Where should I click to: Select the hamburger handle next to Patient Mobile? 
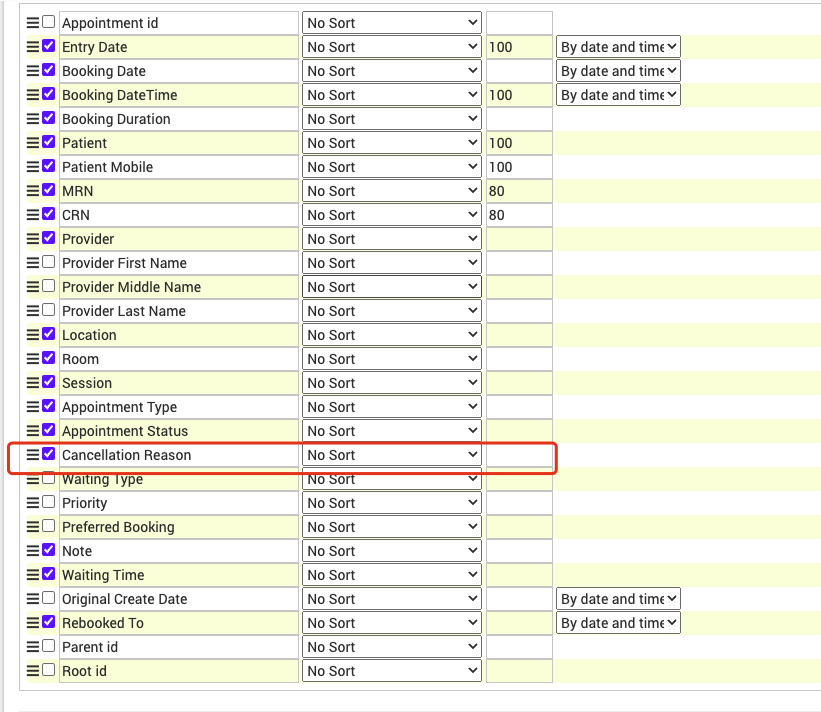click(33, 167)
